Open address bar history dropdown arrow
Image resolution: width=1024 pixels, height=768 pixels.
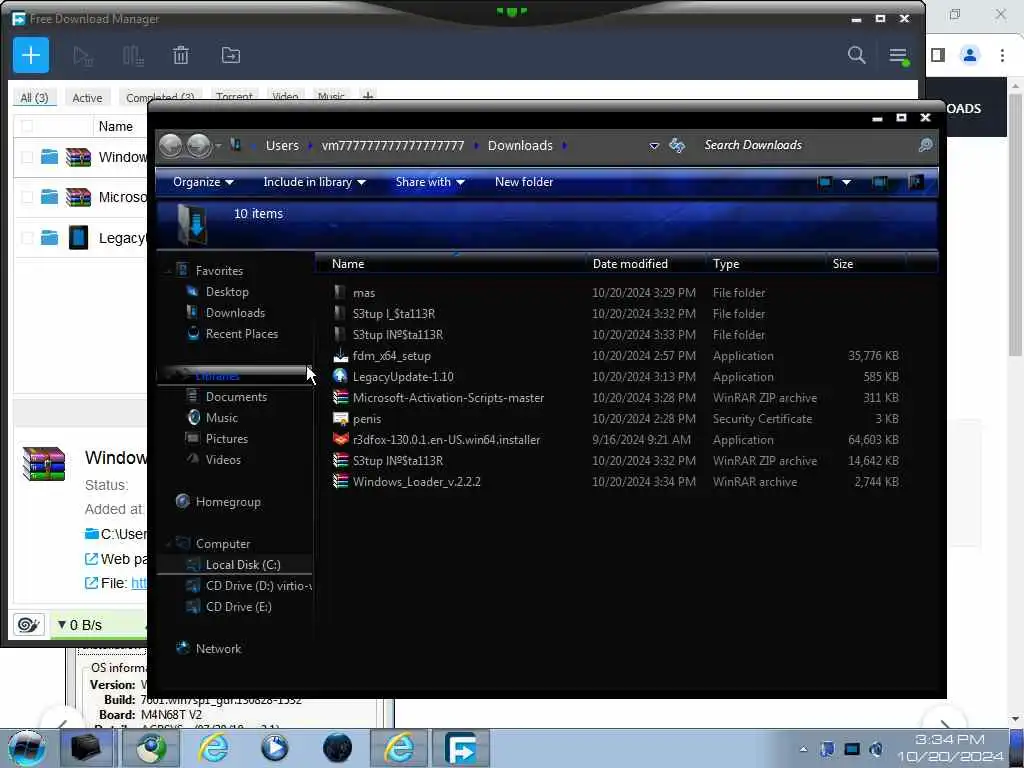coord(654,146)
